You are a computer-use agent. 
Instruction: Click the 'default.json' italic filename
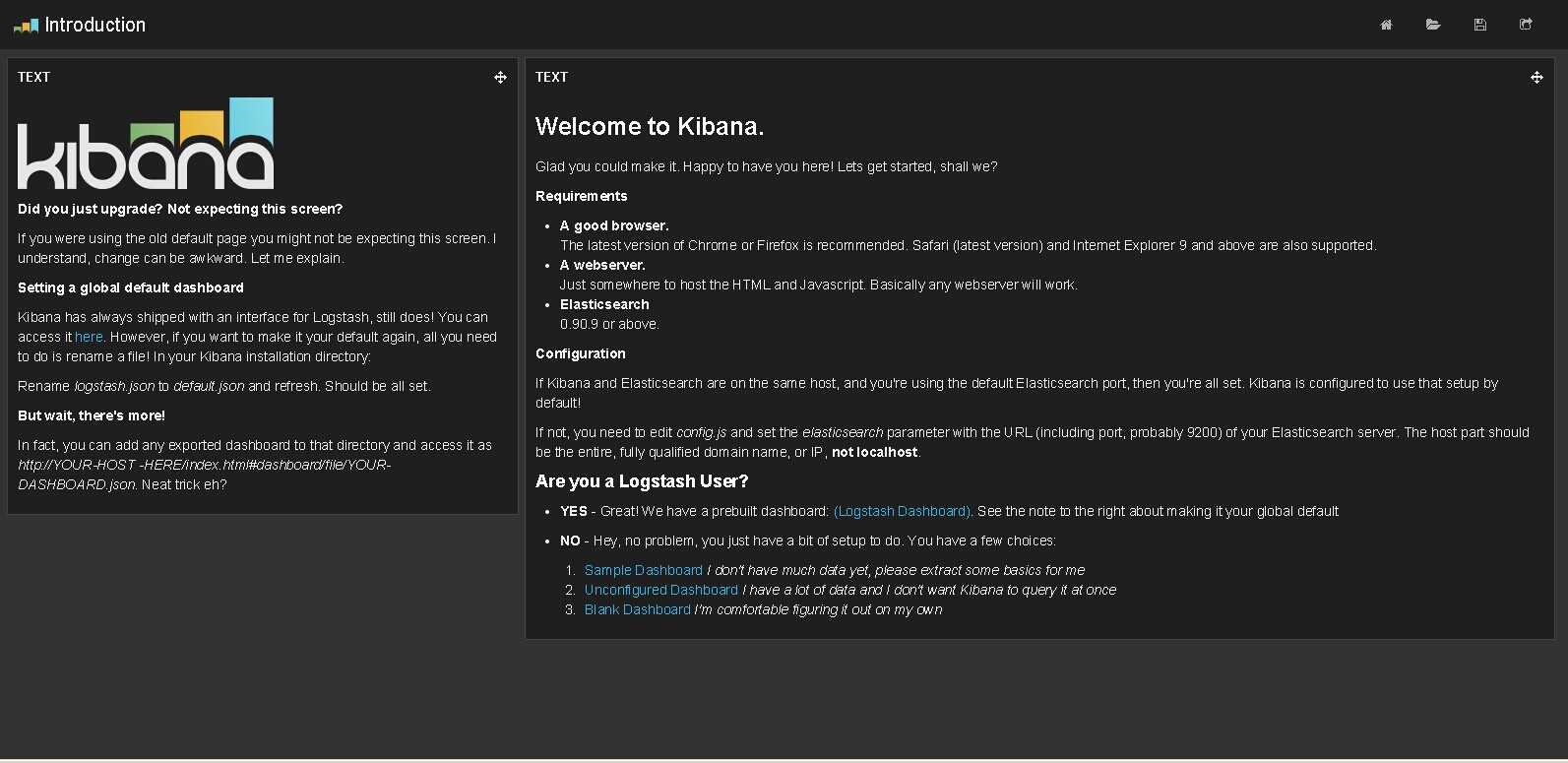click(x=209, y=386)
